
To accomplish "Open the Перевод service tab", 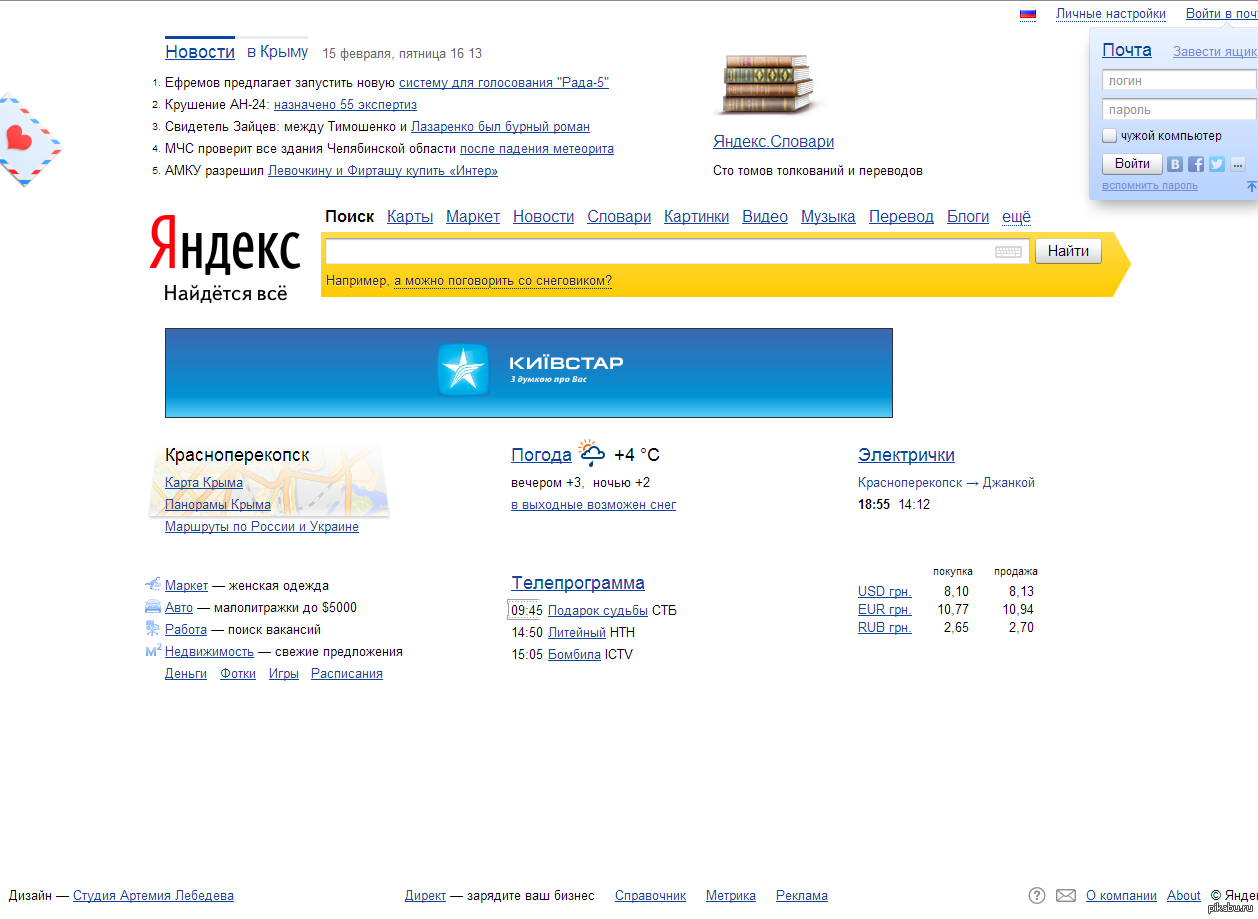I will click(x=901, y=216).
